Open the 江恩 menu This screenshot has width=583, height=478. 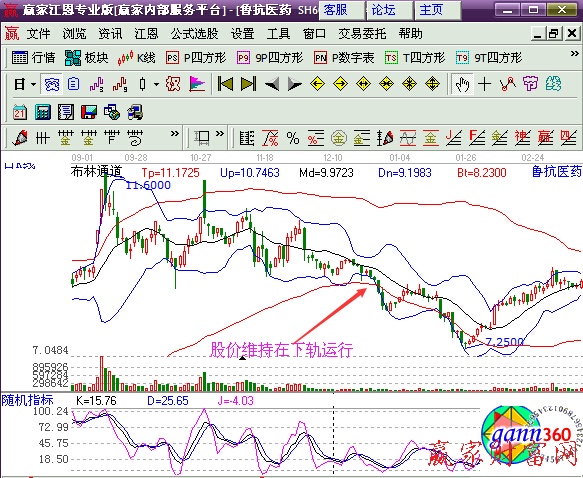(146, 34)
